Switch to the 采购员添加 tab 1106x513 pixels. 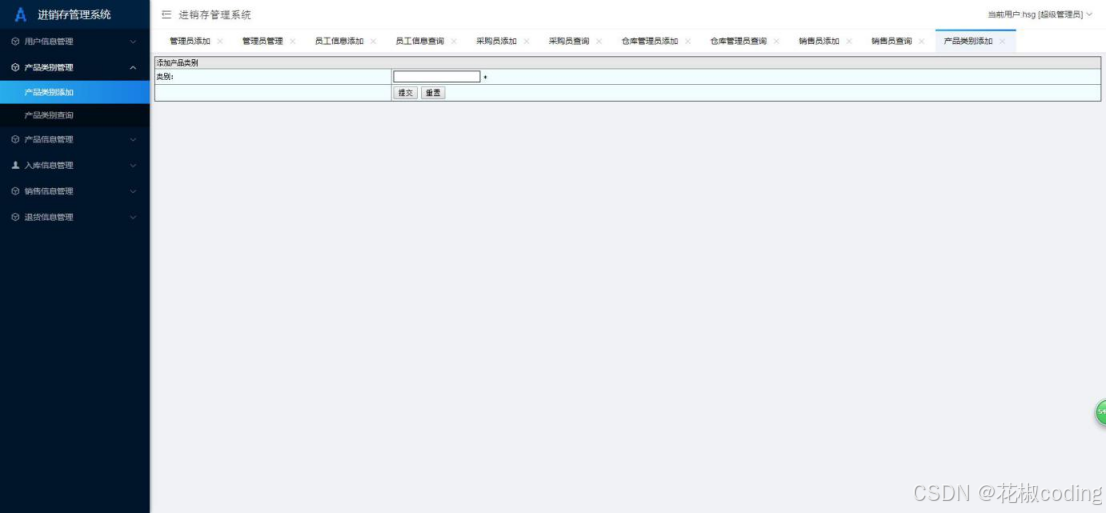click(x=497, y=41)
